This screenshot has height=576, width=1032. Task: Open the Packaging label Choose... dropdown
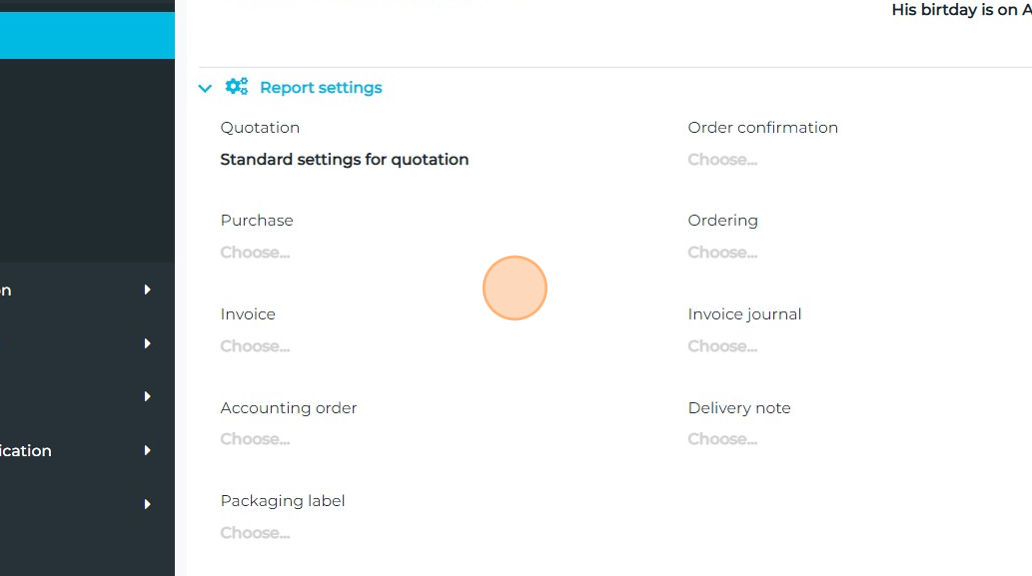255,534
